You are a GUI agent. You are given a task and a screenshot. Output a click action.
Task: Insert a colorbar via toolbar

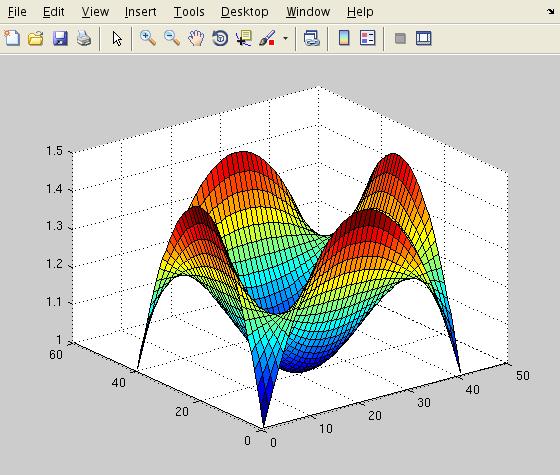pyautogui.click(x=344, y=38)
